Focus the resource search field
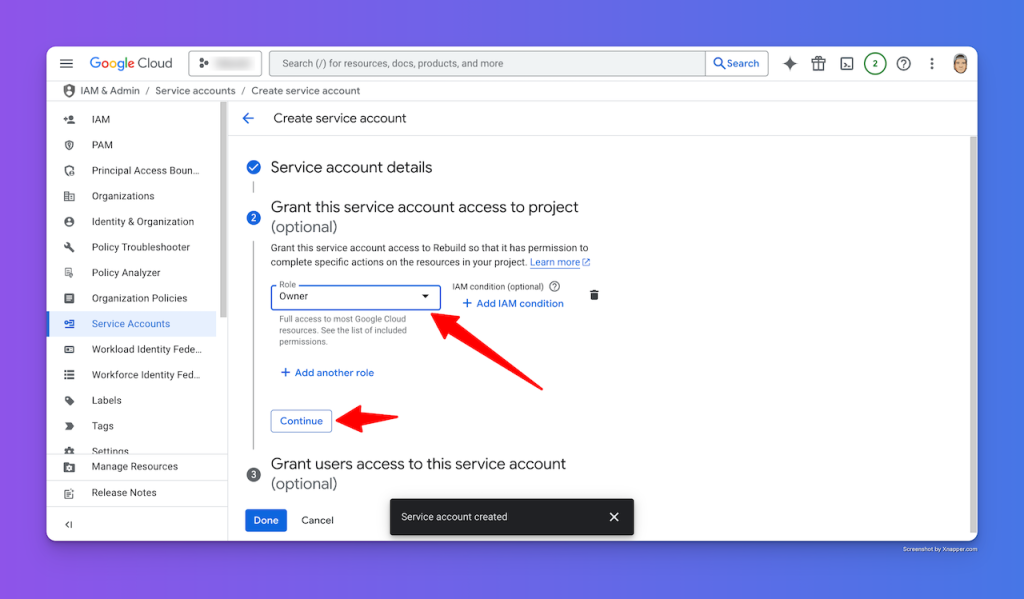Viewport: 1024px width, 599px height. (x=487, y=63)
